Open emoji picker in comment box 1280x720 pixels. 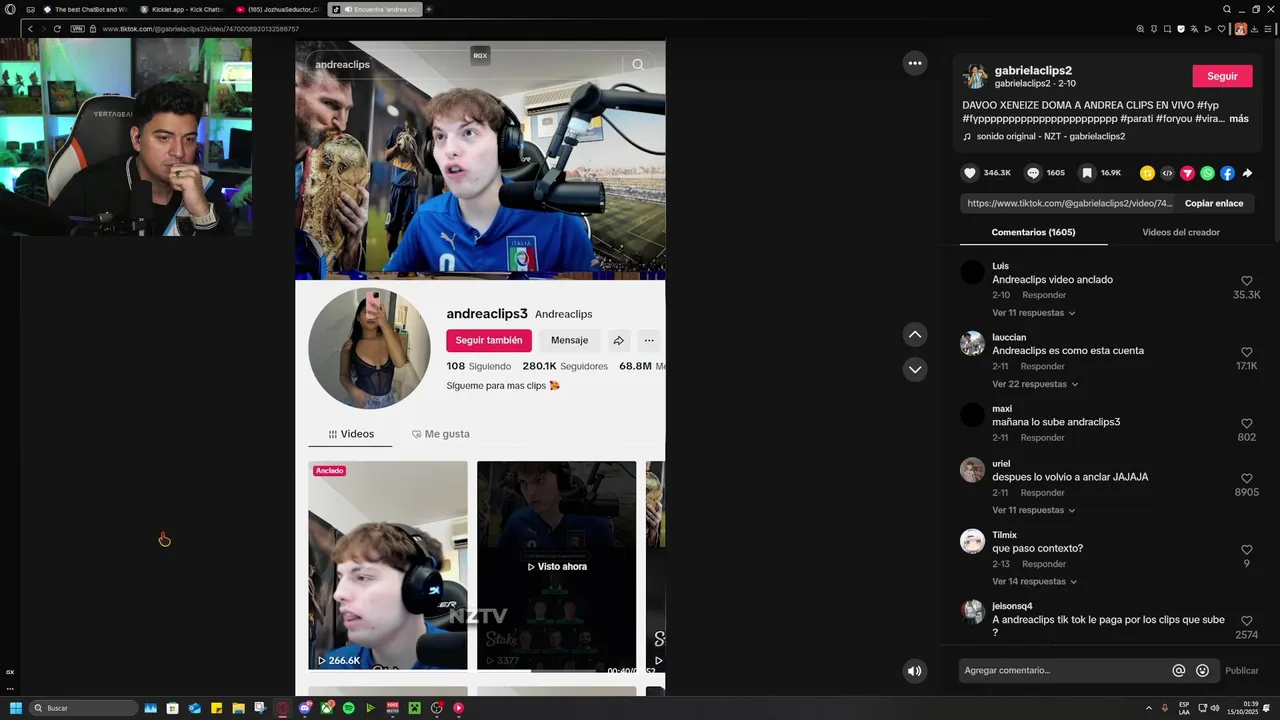[x=1202, y=671]
